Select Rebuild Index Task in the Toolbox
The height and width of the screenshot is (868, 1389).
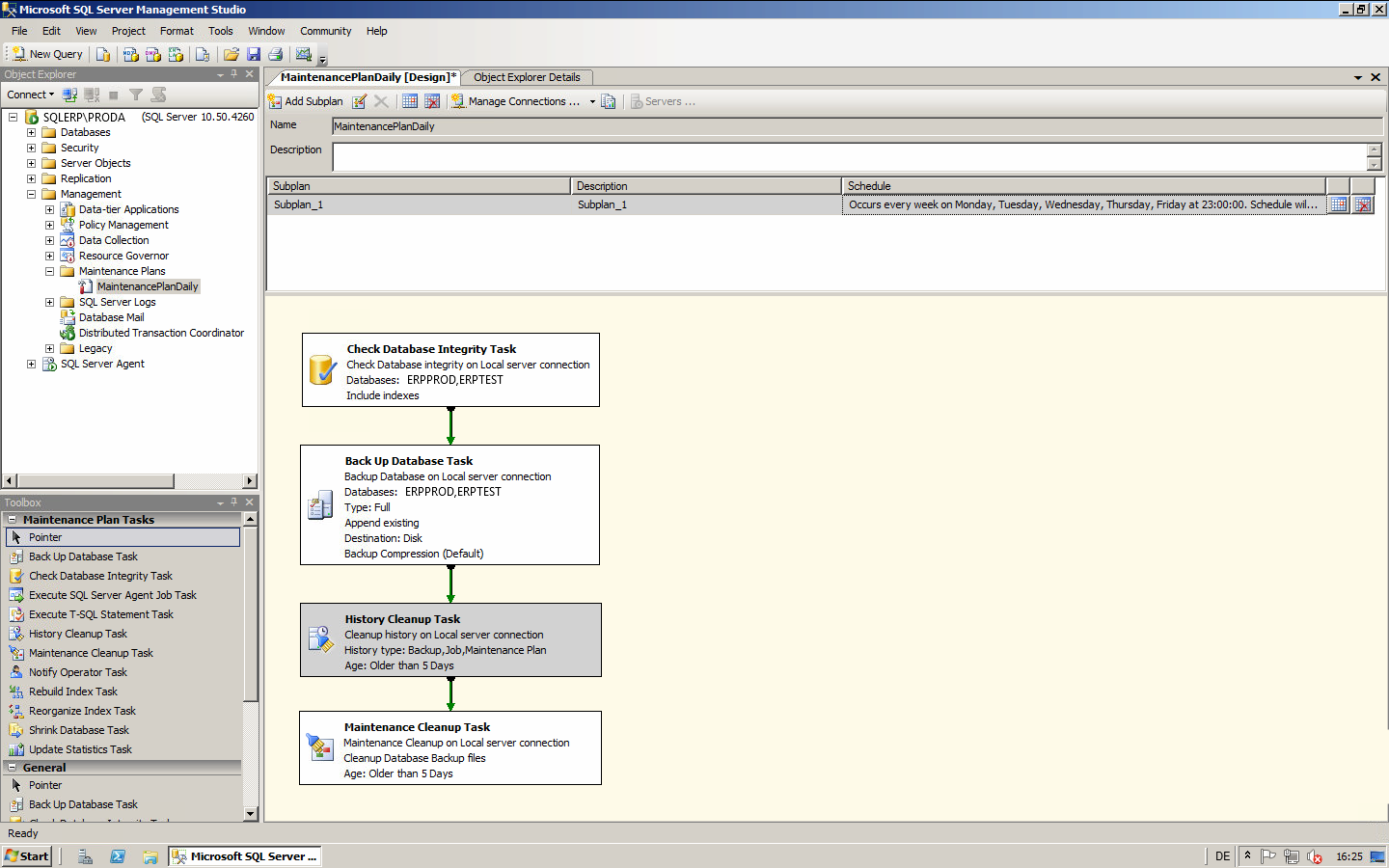pyautogui.click(x=72, y=692)
